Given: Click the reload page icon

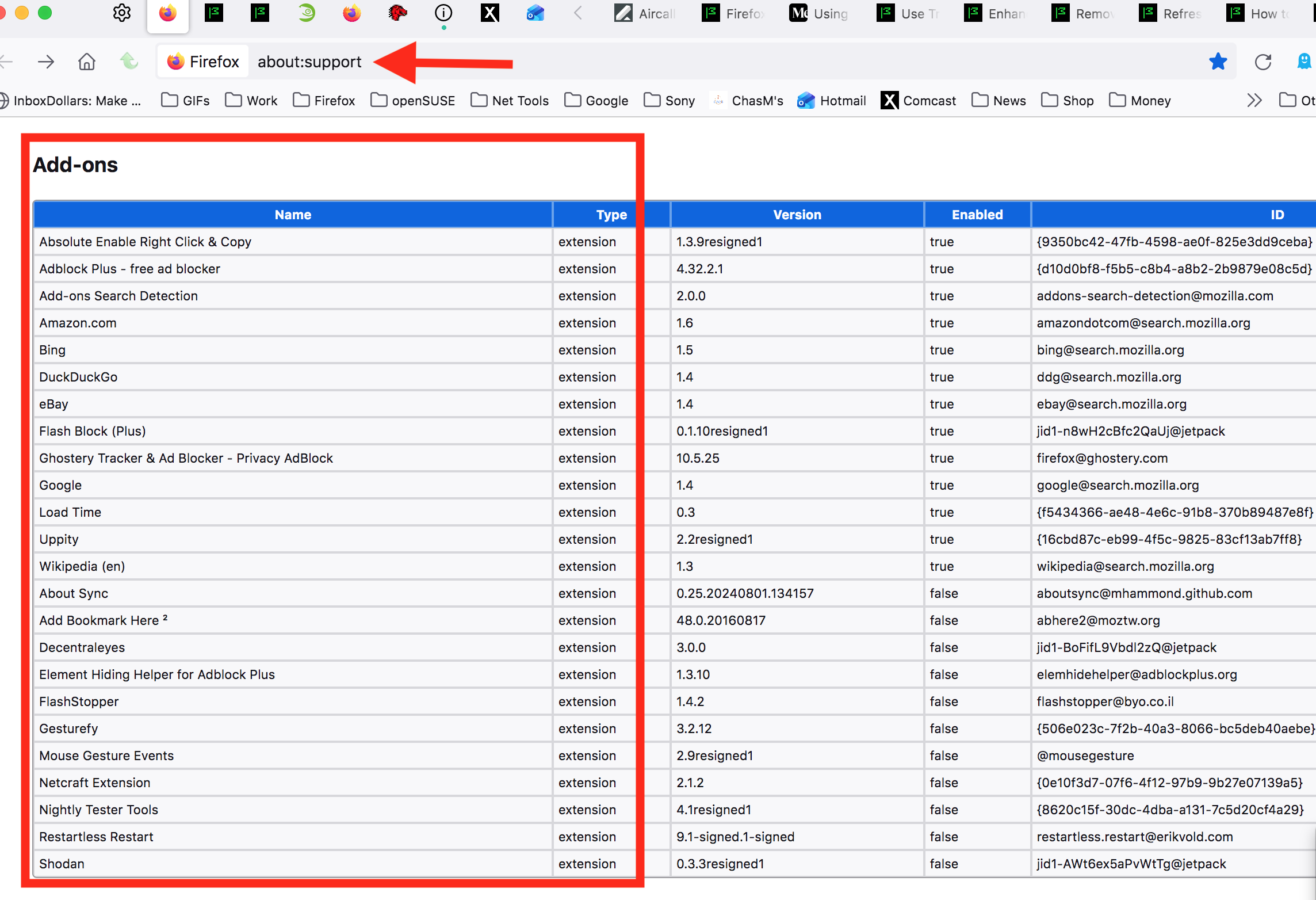Looking at the screenshot, I should tap(1263, 62).
